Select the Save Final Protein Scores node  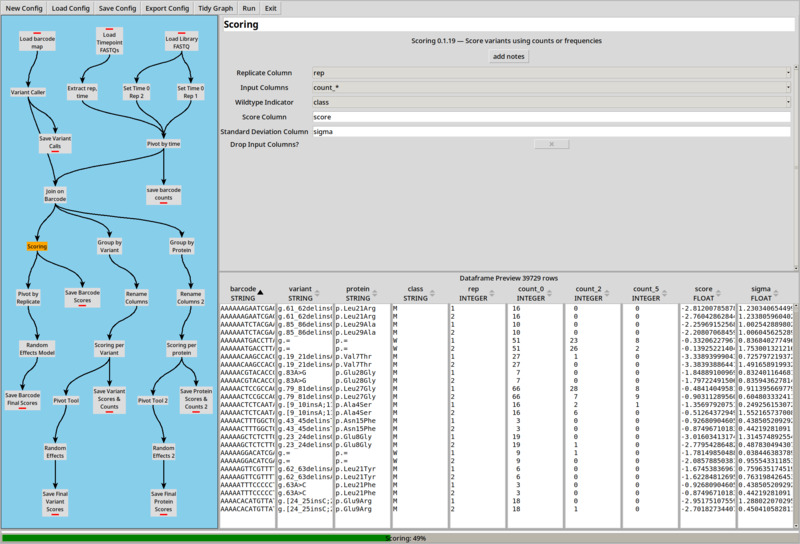click(163, 502)
